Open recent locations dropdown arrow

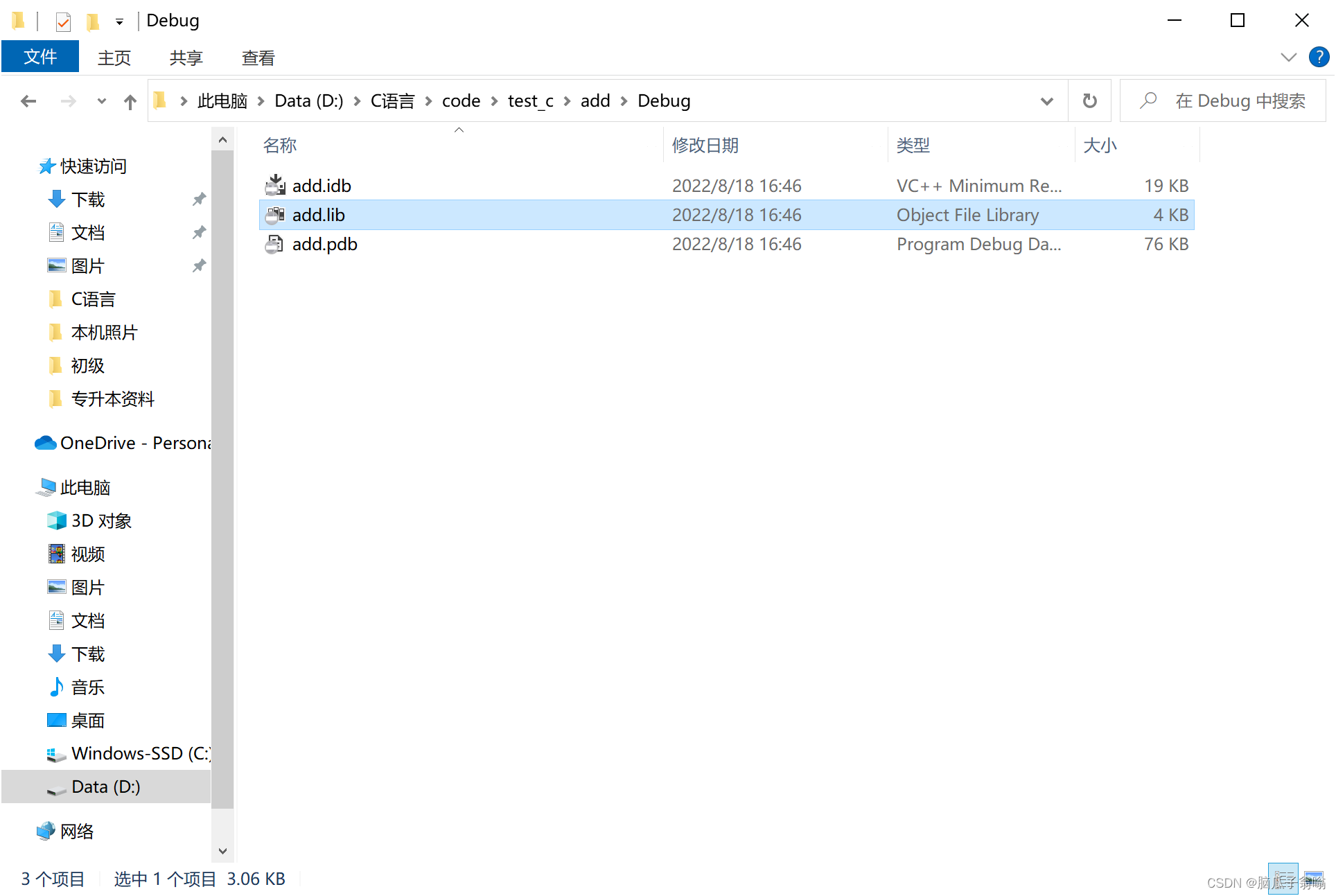pos(102,101)
